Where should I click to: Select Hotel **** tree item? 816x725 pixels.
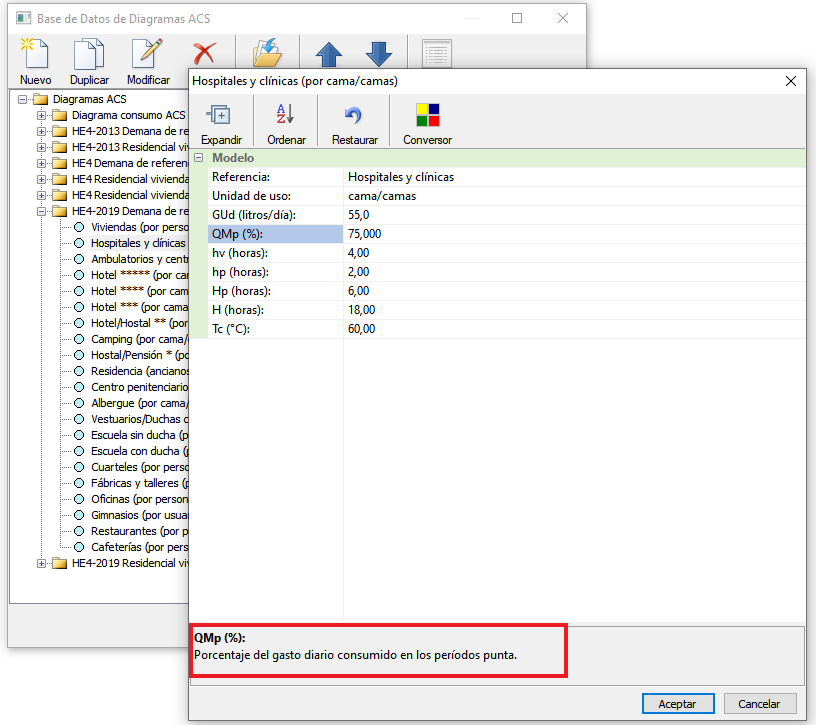pyautogui.click(x=139, y=291)
